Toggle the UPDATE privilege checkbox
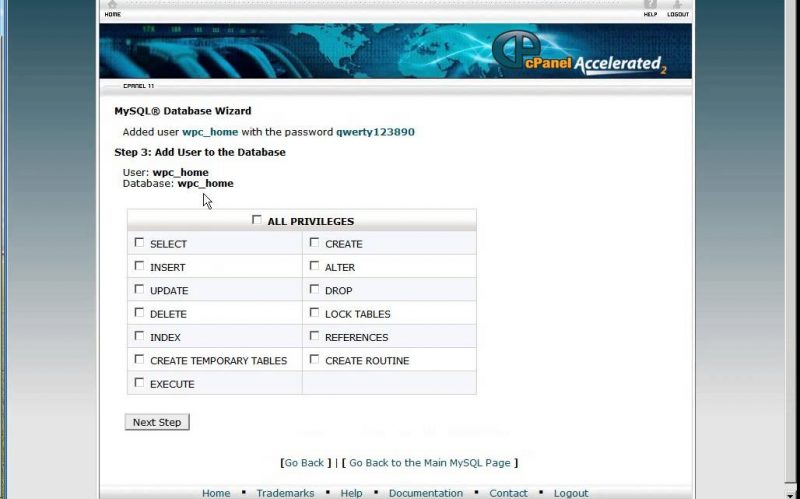The image size is (800, 499). pyautogui.click(x=139, y=289)
